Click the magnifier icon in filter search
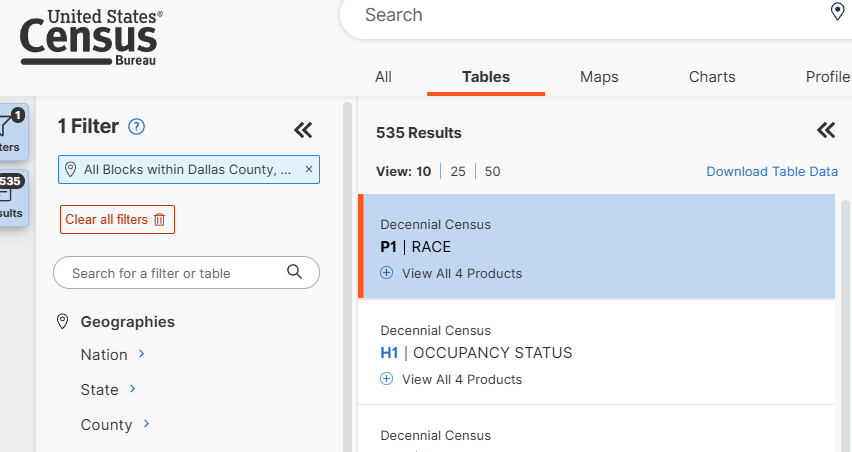Image resolution: width=852 pixels, height=452 pixels. click(294, 272)
